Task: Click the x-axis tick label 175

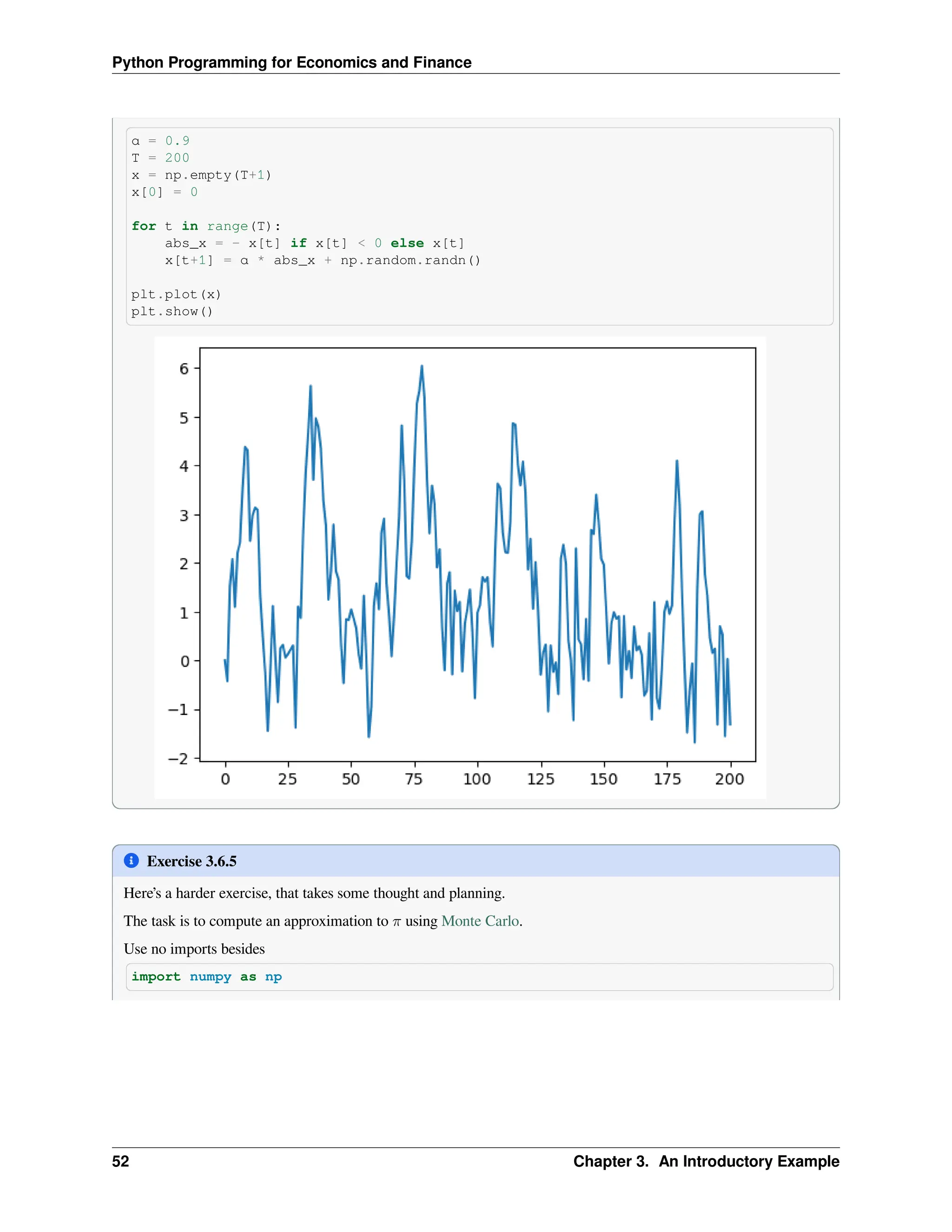Action: 667,779
